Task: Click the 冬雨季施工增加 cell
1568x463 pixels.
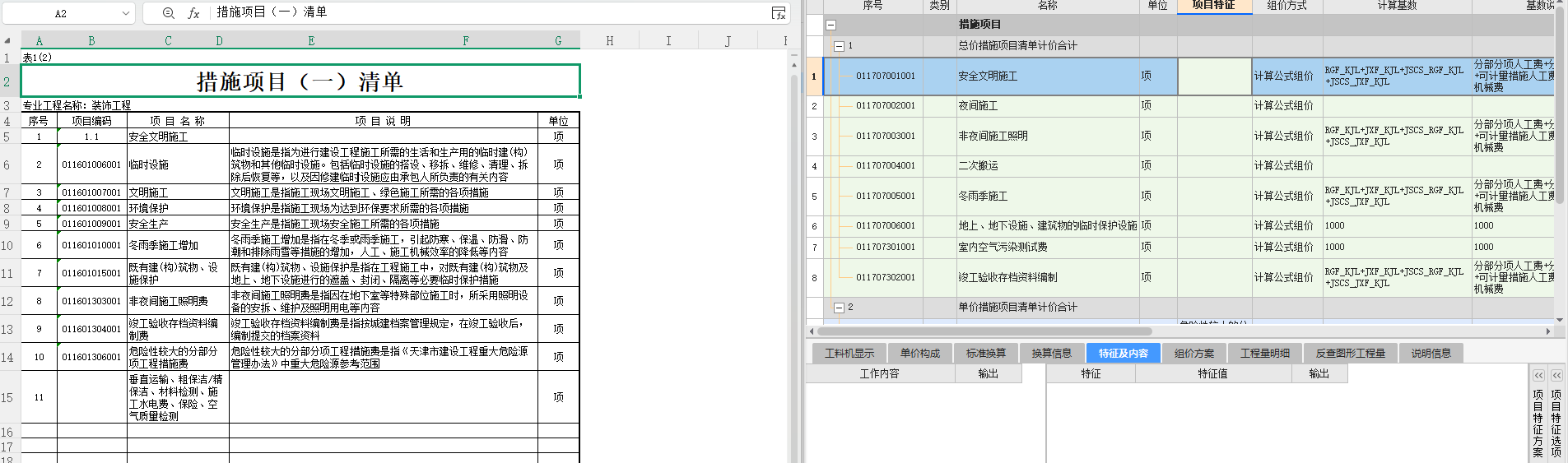Action: [x=178, y=245]
